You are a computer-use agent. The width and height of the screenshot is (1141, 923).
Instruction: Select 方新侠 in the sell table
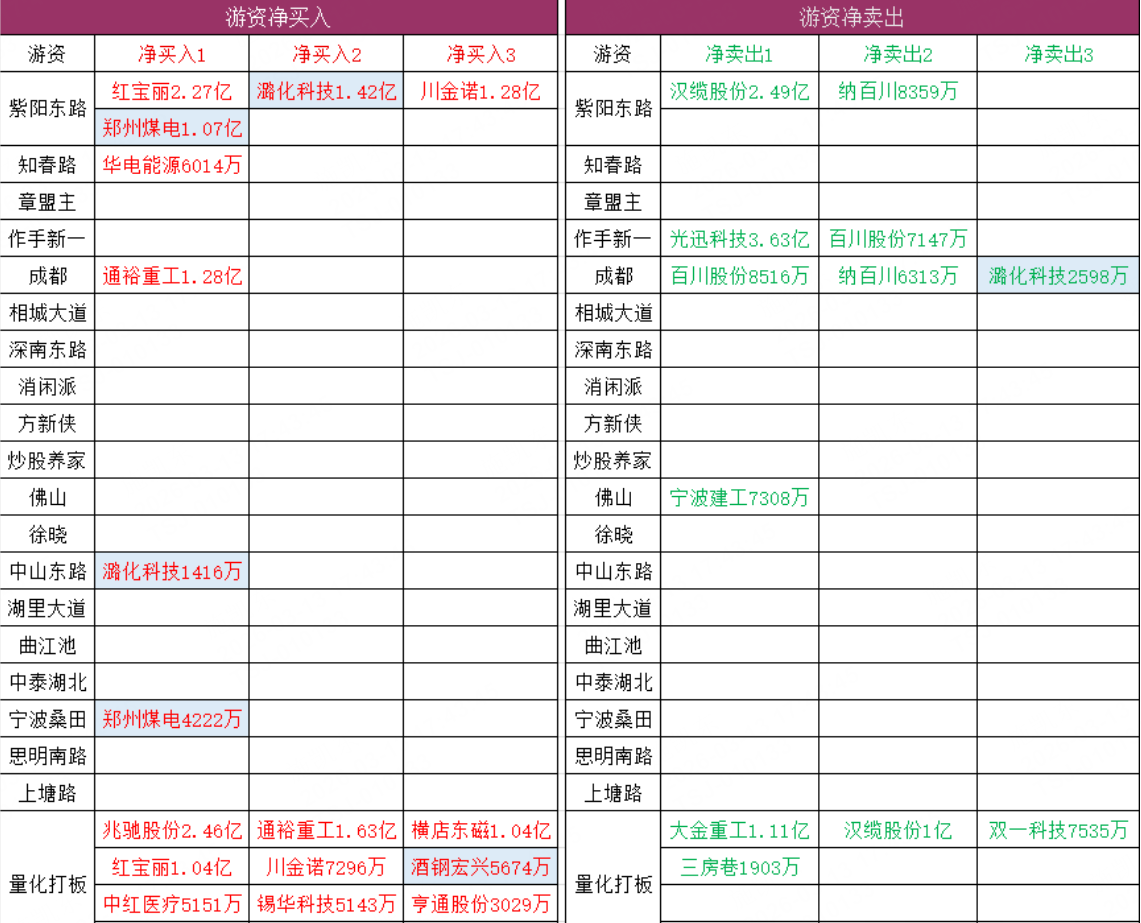[613, 424]
